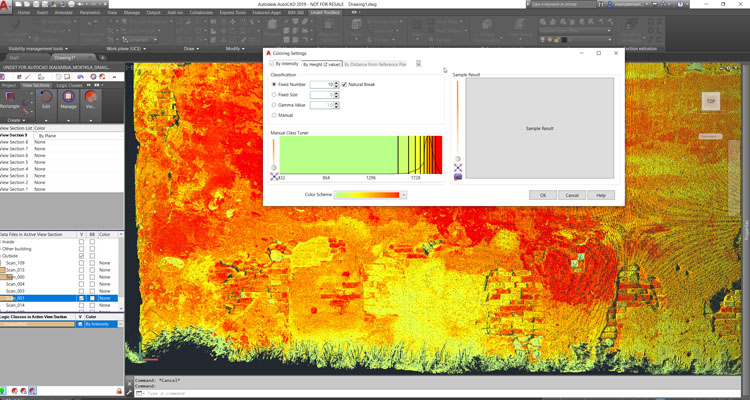Click the customization icon left of command line
The width and height of the screenshot is (750, 400).
(x=129, y=393)
